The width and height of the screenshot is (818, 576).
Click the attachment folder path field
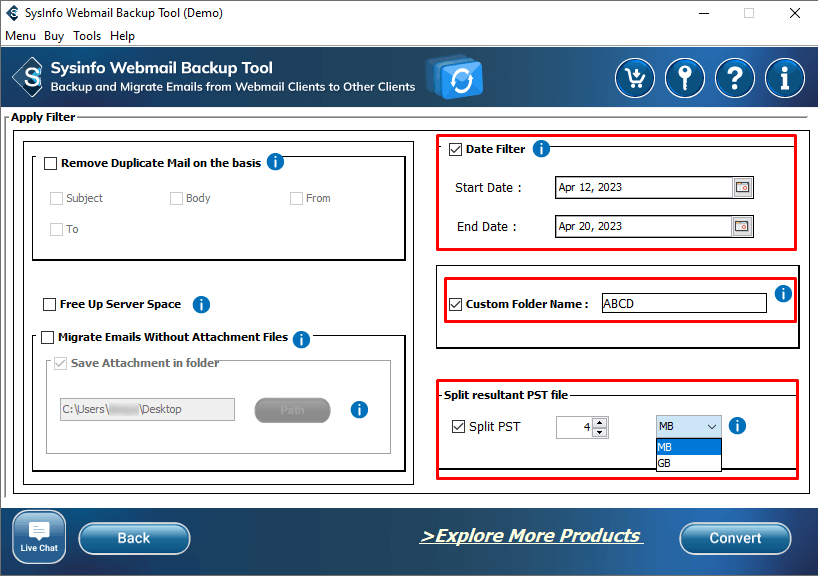pyautogui.click(x=147, y=410)
